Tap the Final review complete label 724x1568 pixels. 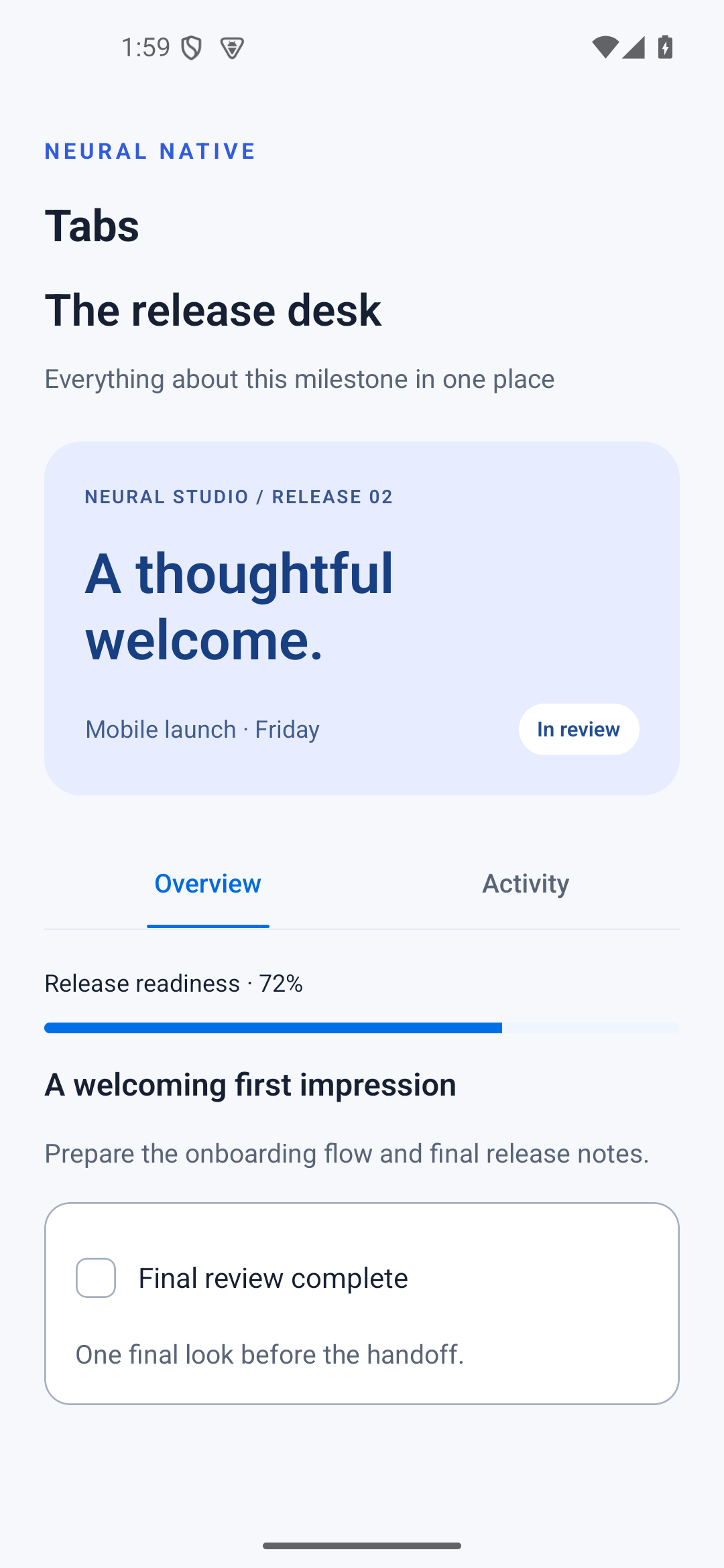click(x=273, y=1279)
